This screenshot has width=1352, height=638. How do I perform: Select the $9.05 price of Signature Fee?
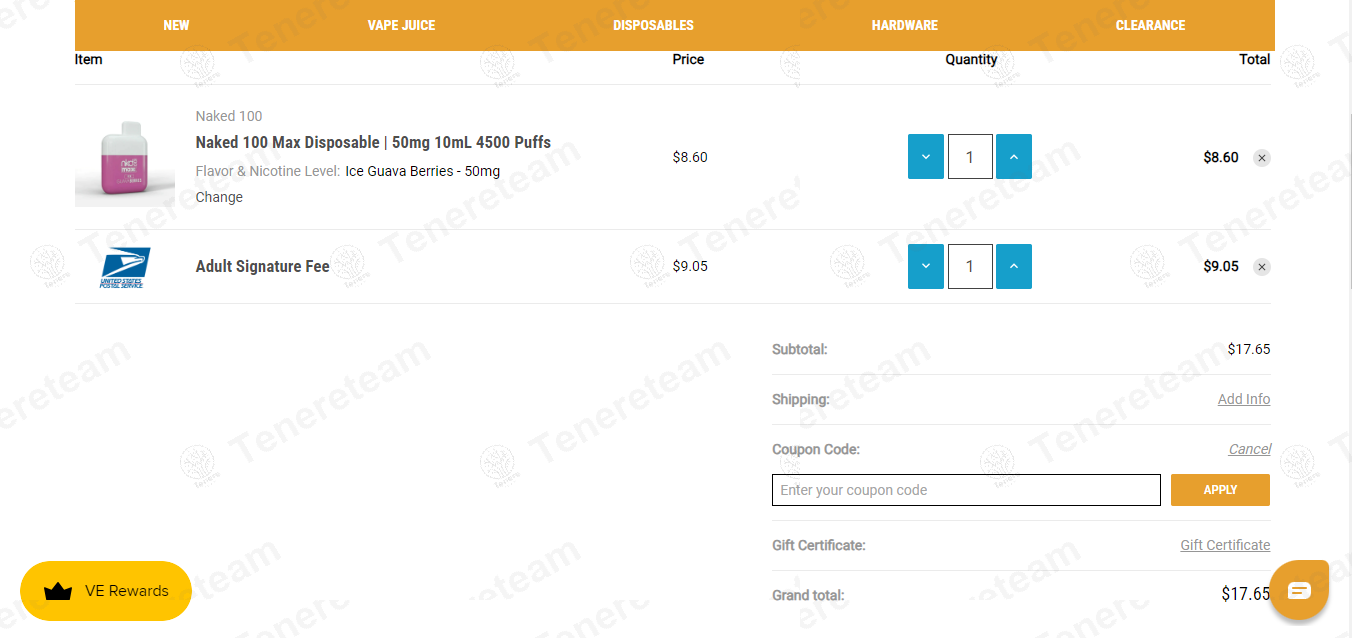(690, 266)
